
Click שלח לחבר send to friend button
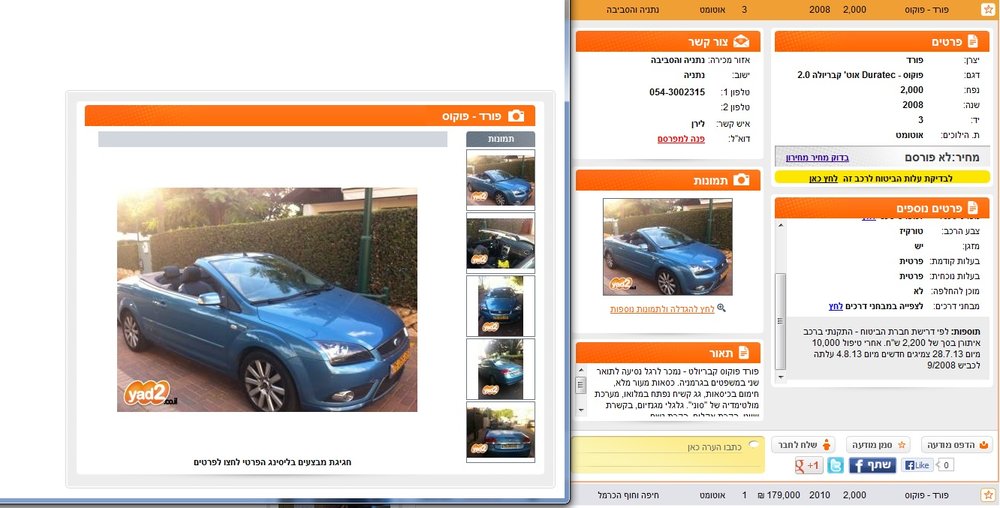pos(803,444)
